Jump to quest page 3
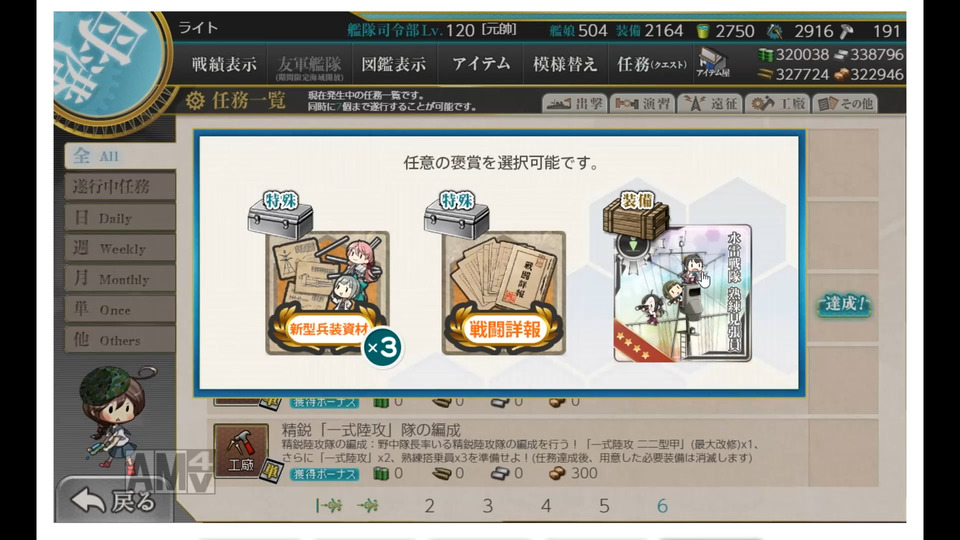The image size is (960, 540). click(487, 506)
